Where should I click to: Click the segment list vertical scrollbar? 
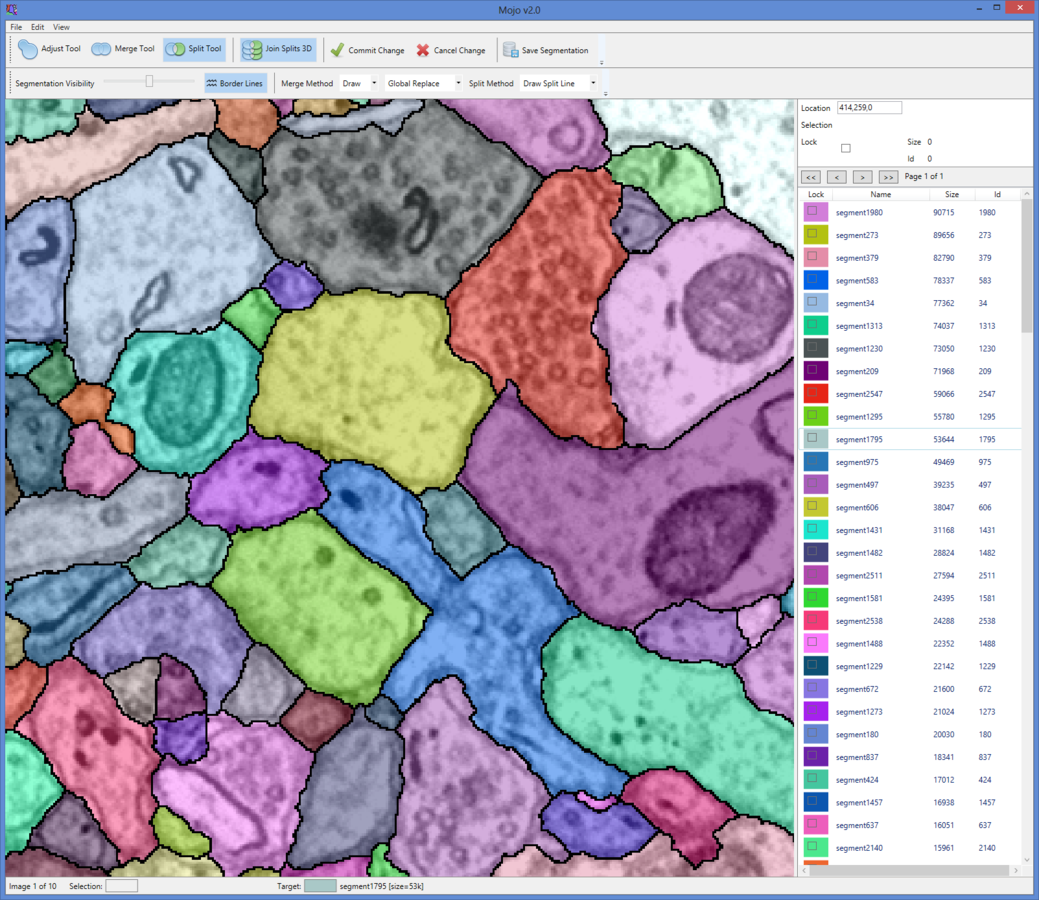click(x=1027, y=265)
